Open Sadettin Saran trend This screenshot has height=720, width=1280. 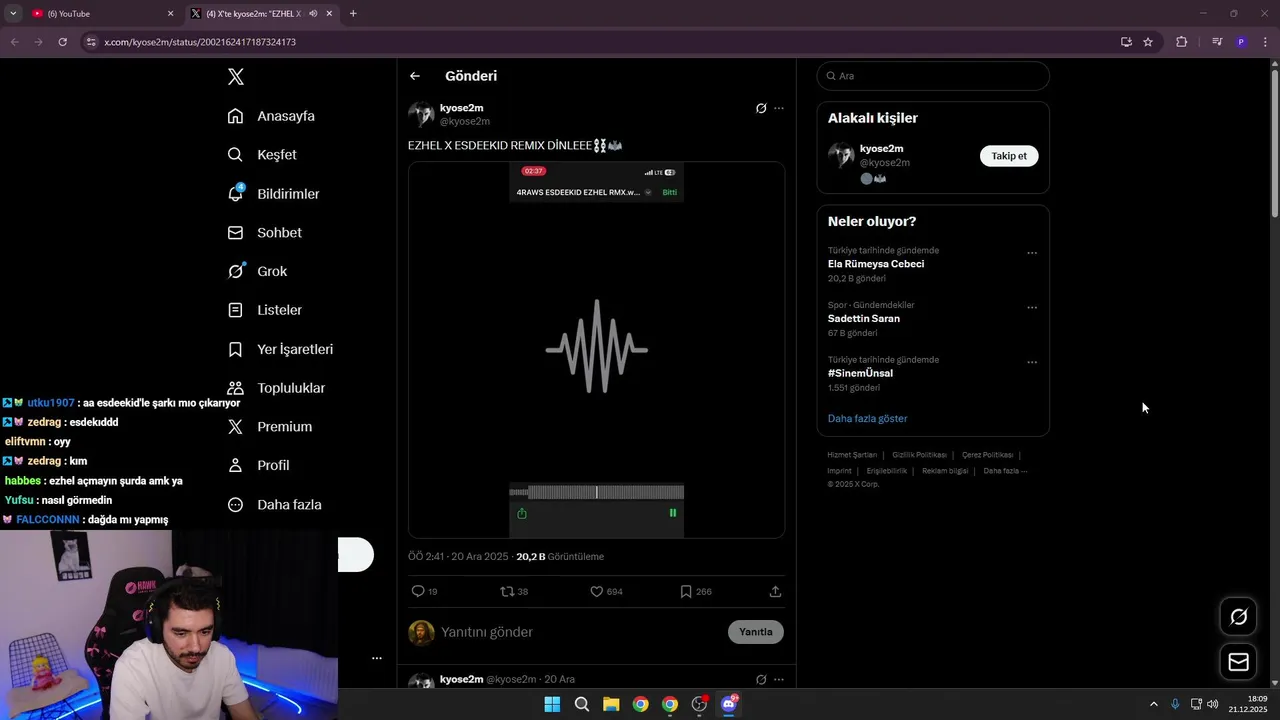tap(864, 319)
